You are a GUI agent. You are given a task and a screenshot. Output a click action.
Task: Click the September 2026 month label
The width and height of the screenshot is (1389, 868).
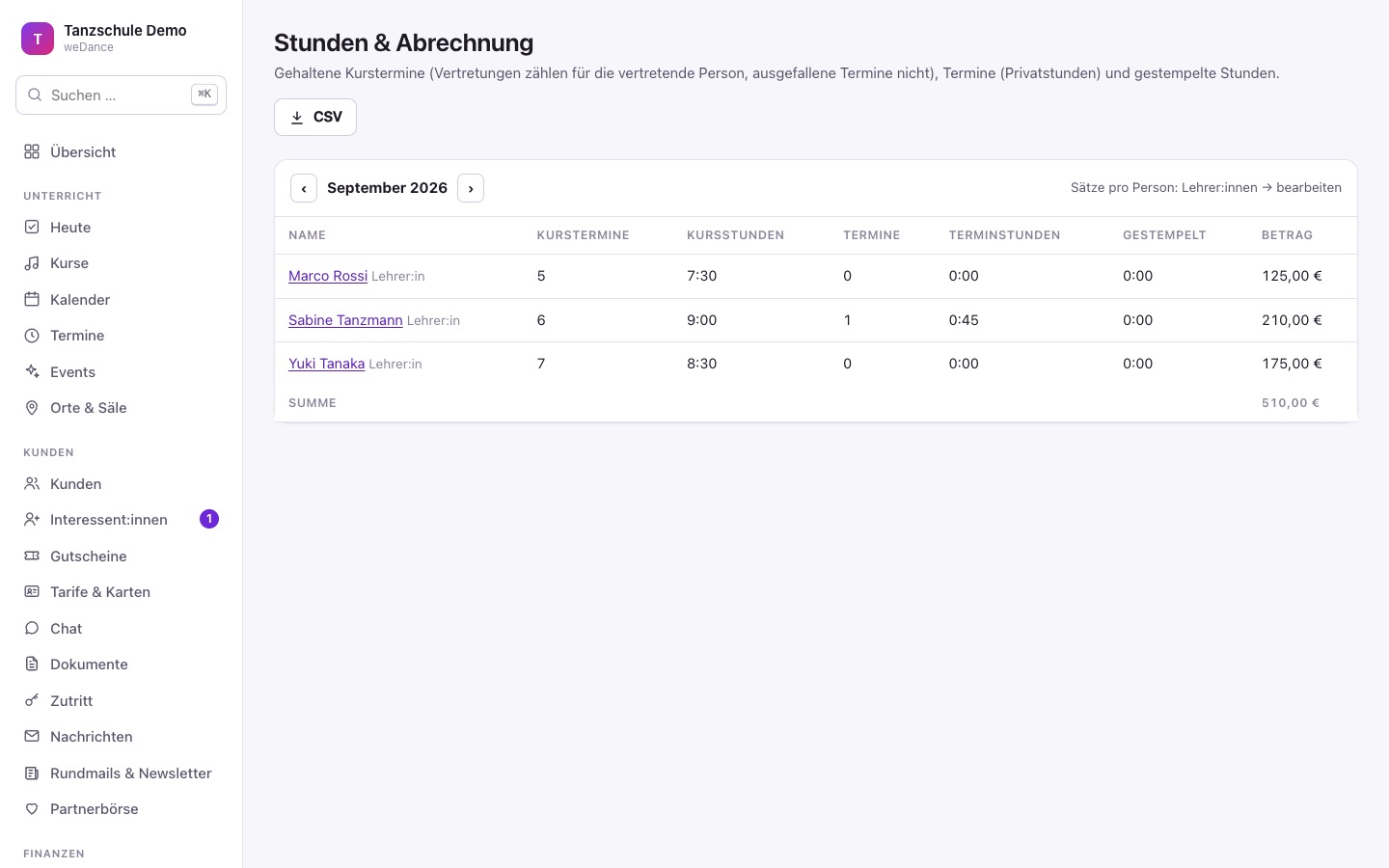click(387, 188)
